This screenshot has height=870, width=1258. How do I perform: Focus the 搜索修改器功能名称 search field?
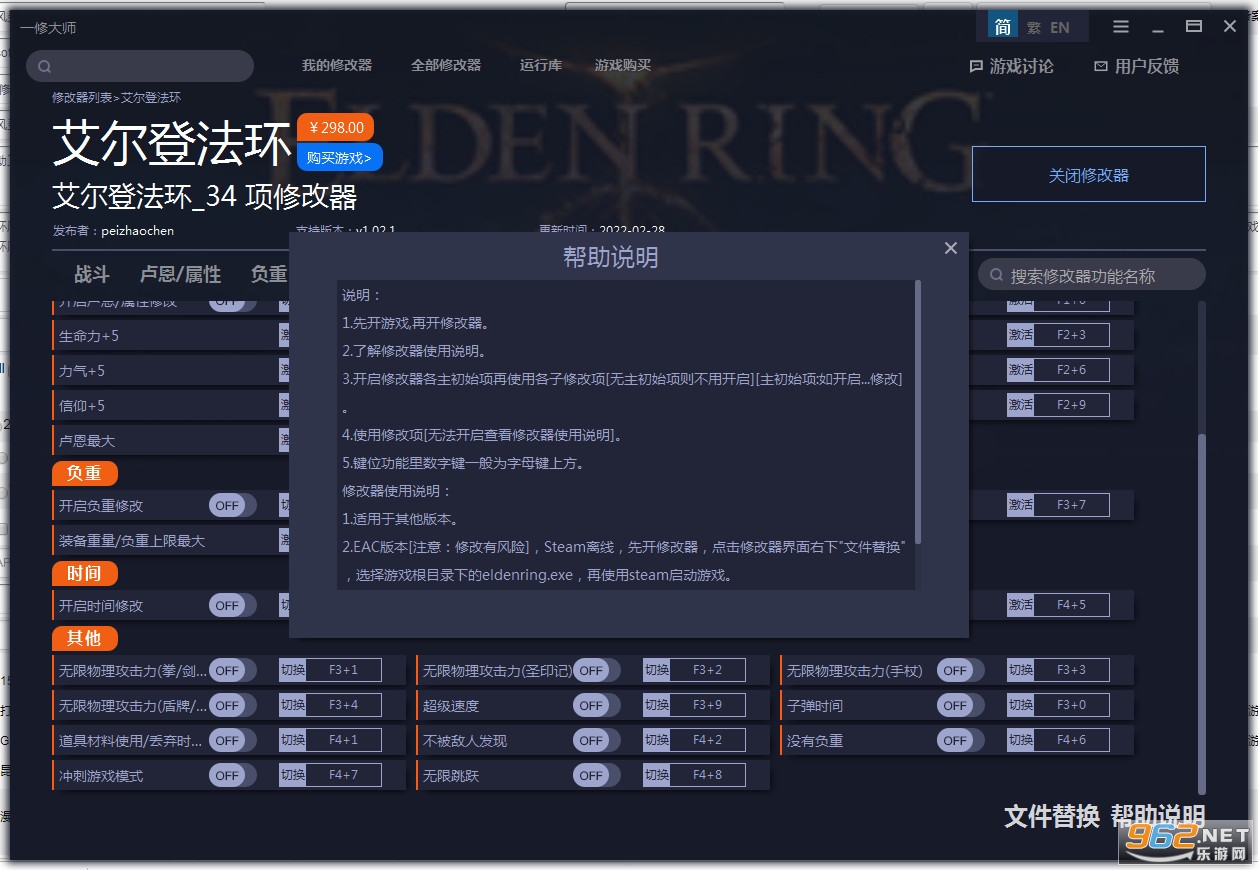(x=1092, y=275)
